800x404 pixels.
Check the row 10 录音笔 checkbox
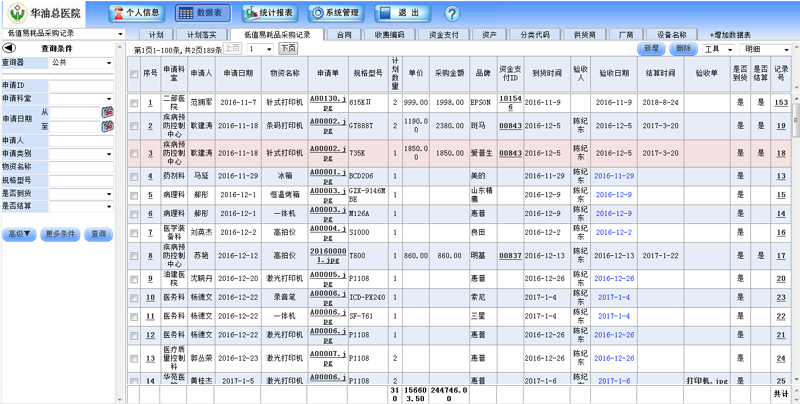[134, 298]
